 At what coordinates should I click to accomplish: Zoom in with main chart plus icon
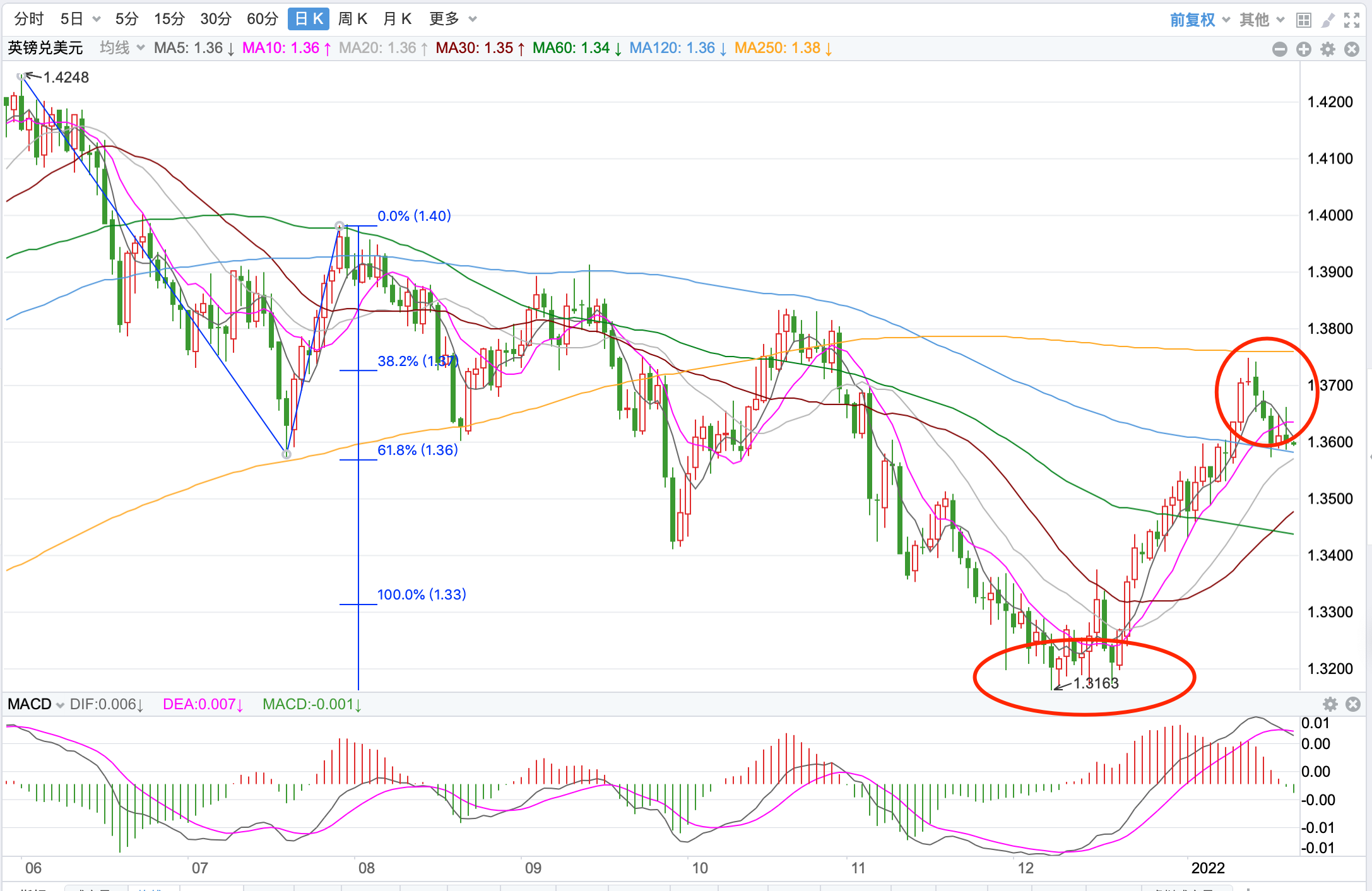(1304, 49)
